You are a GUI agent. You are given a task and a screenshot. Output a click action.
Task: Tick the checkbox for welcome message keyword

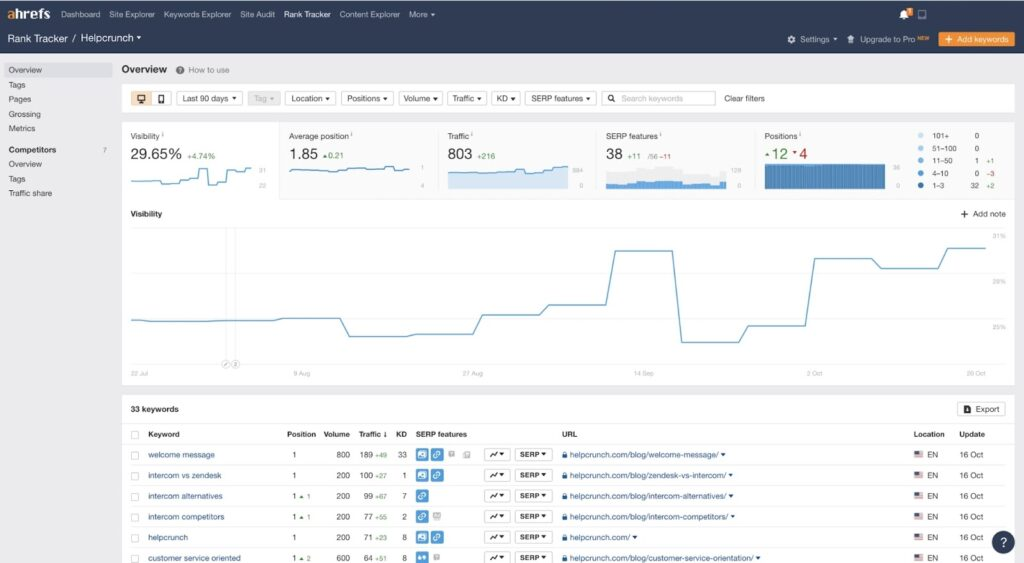135,455
